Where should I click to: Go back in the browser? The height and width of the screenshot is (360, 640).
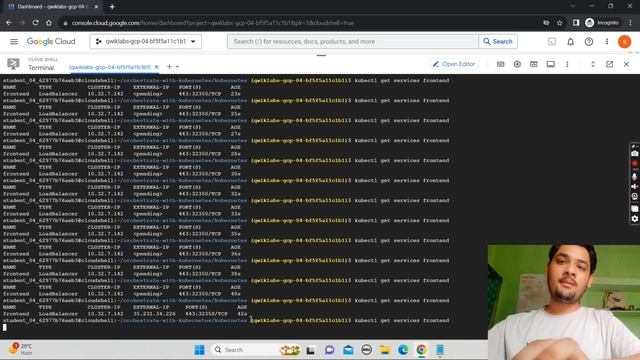(9, 23)
